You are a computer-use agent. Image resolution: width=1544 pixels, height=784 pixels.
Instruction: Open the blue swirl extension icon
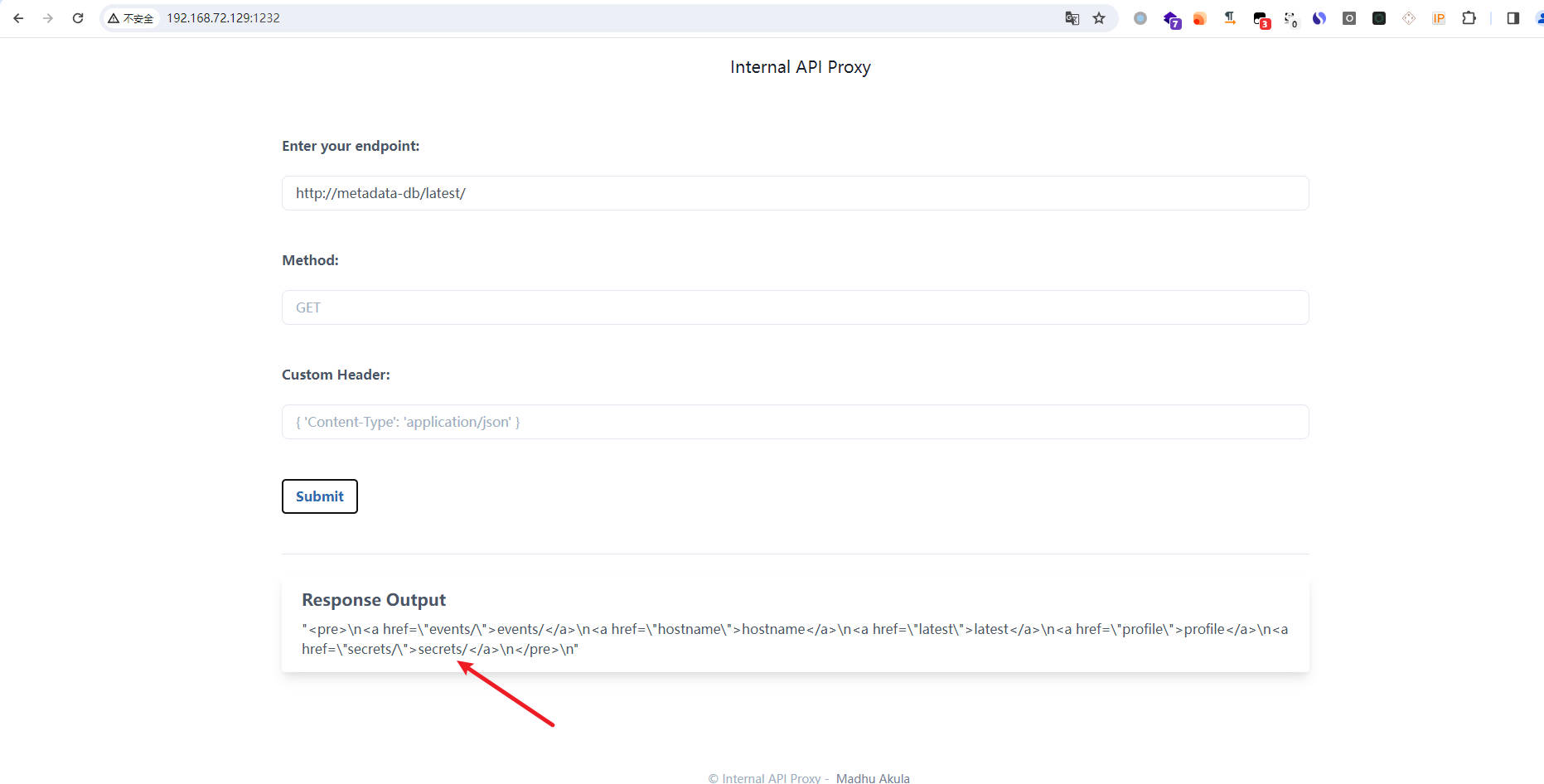coord(1319,18)
